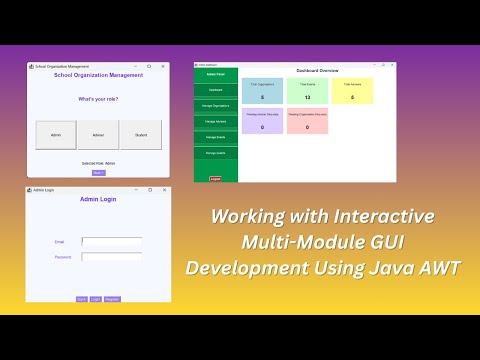
Task: Click the 'Selected Role: Admin' text
Action: (x=98, y=163)
